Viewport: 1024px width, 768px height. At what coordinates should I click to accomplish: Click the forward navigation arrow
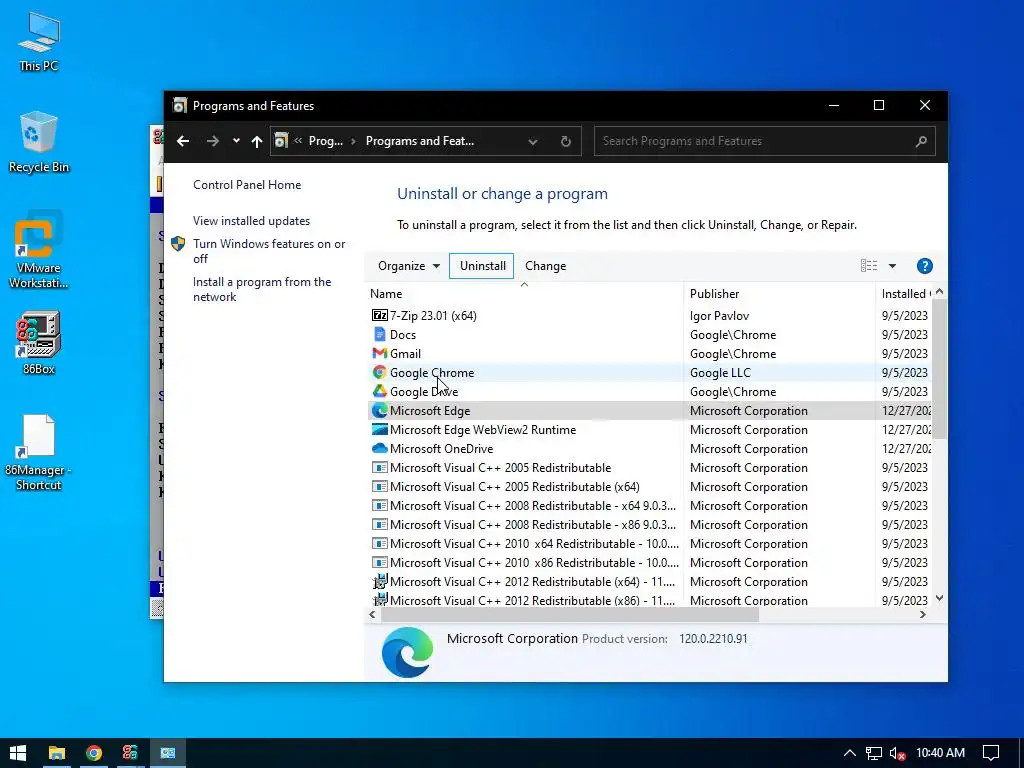(212, 141)
